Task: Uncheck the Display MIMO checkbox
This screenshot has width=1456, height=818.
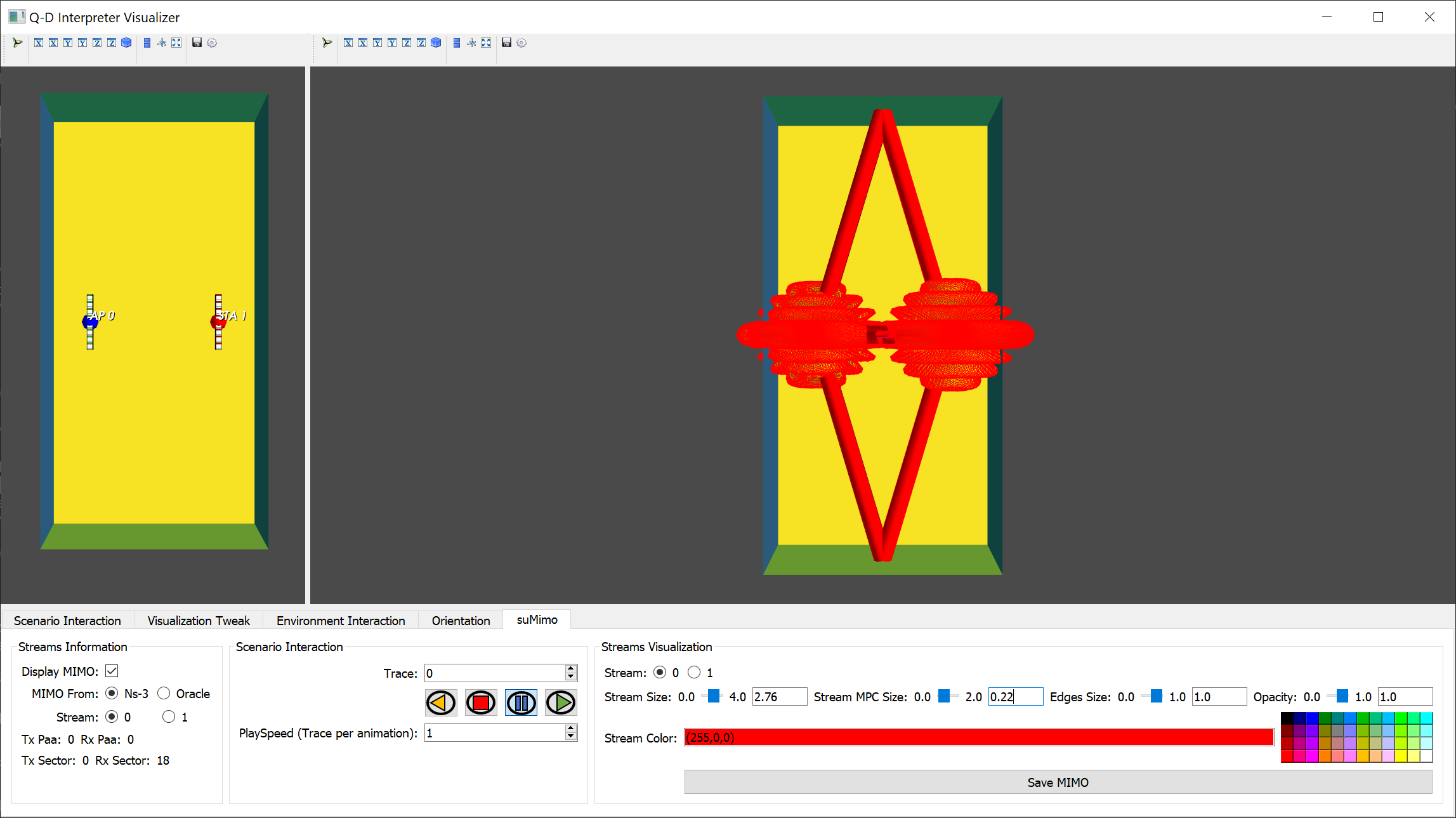Action: [x=112, y=671]
